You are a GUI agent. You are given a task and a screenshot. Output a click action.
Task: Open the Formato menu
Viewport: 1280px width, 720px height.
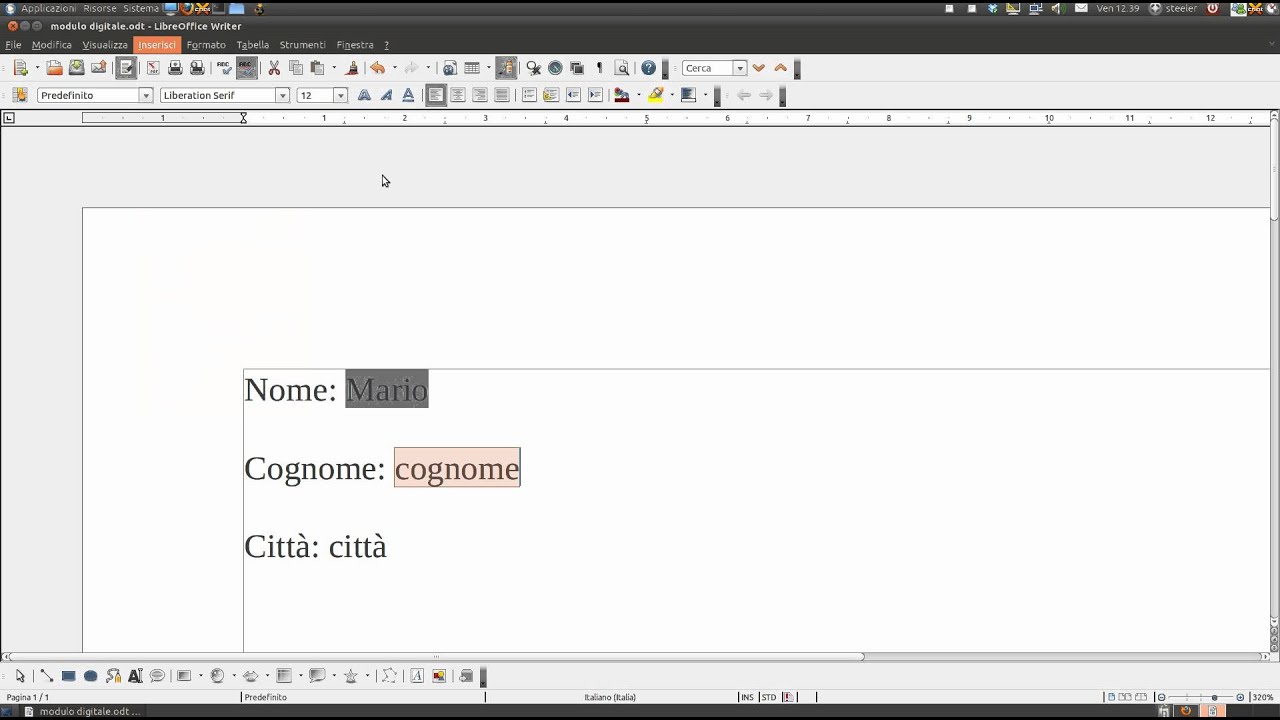[206, 45]
